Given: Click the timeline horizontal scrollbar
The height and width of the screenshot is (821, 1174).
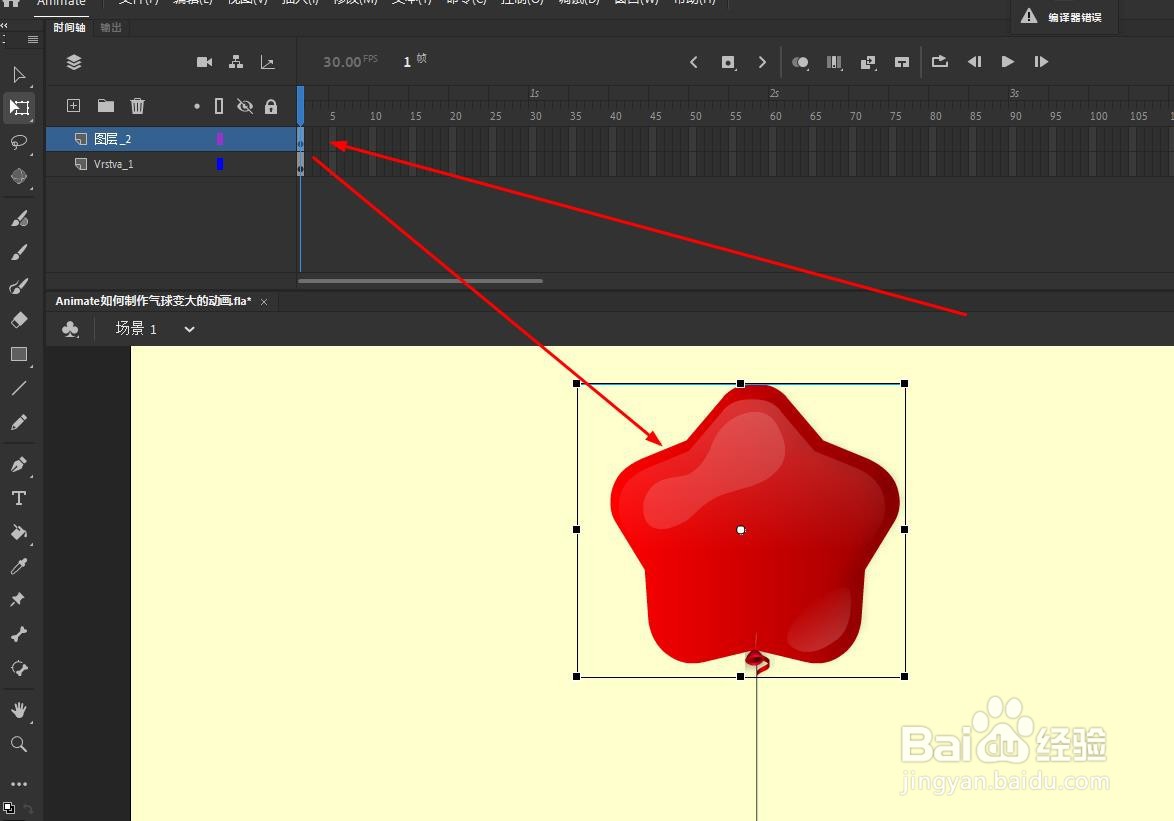Looking at the screenshot, I should [420, 281].
